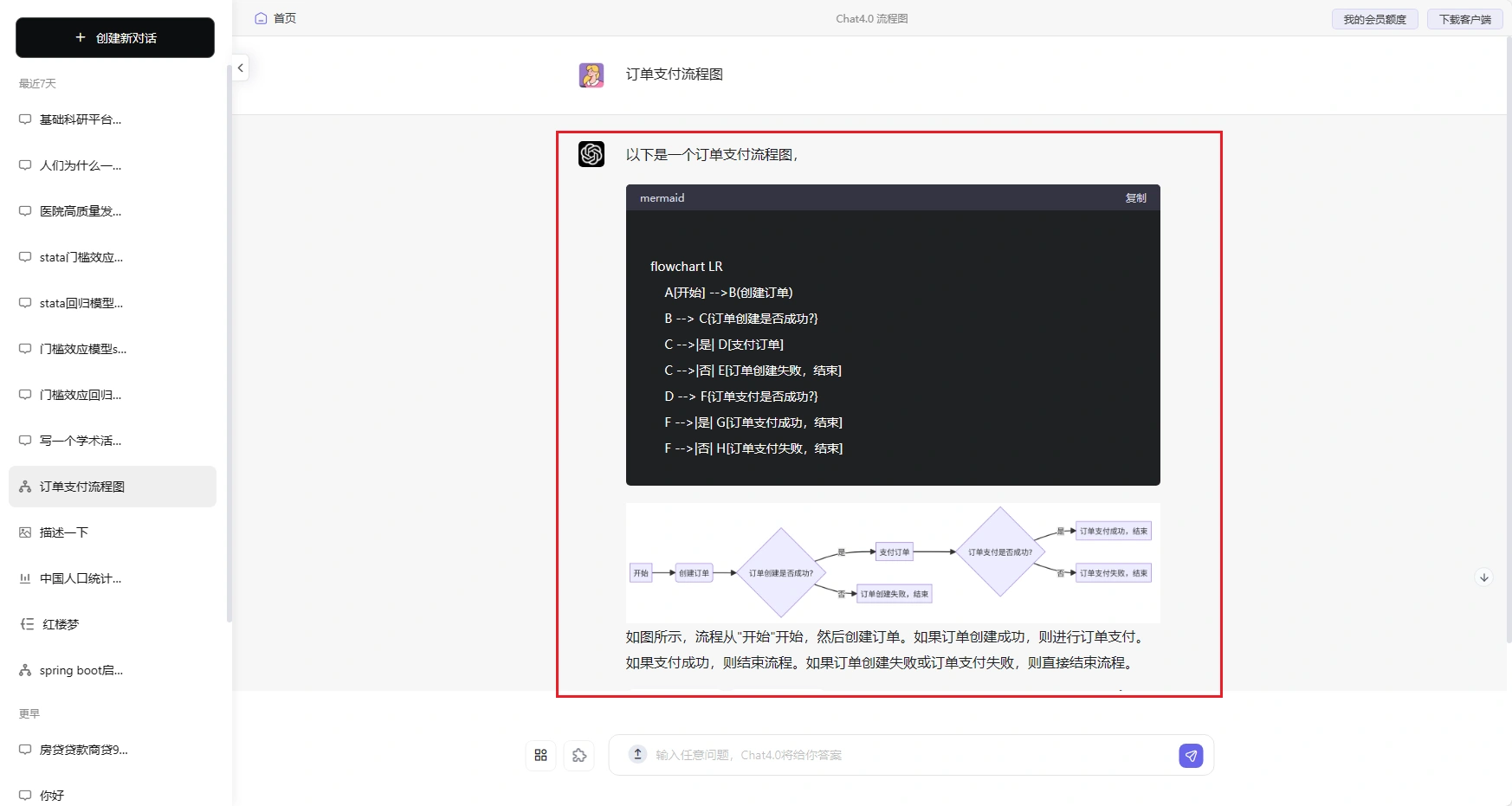Image resolution: width=1512 pixels, height=806 pixels.
Task: Click chat bubble icon beside 你好
Action: (25, 795)
